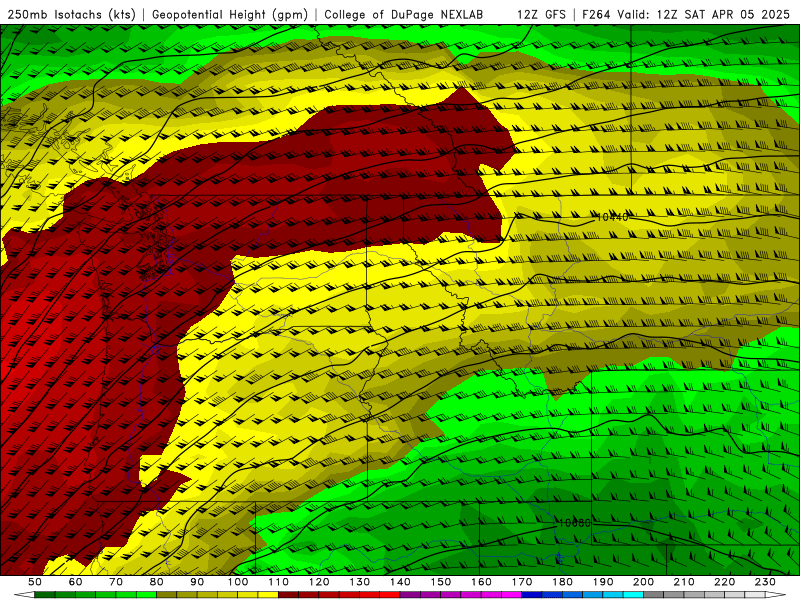
Task: Click the 80 value on the color scale
Action: (157, 582)
